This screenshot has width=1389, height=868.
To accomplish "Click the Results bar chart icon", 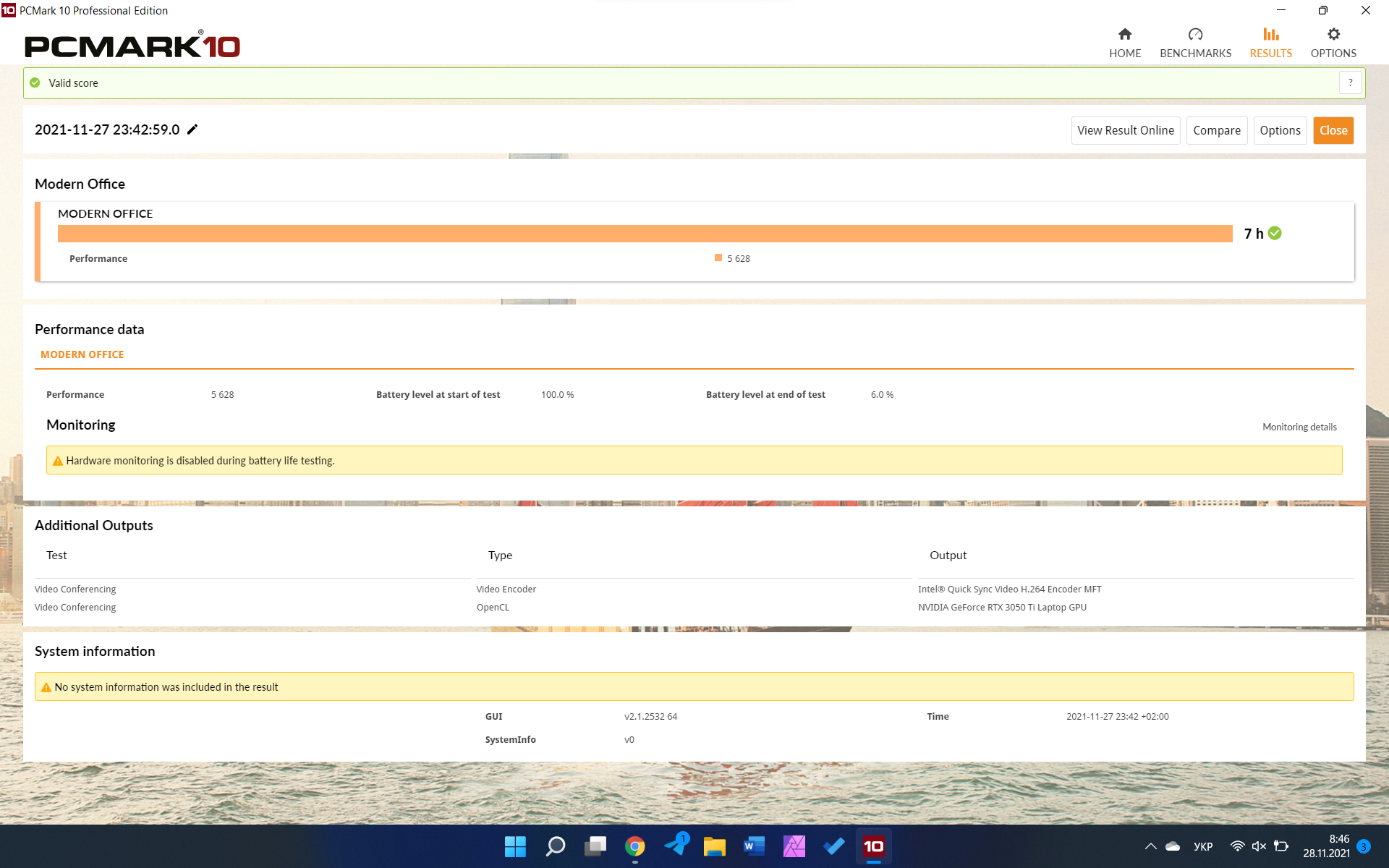I will [1271, 34].
